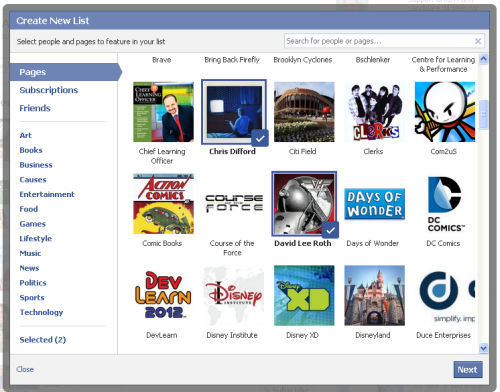Deselect the David Lee Roth thumbnail
The width and height of the screenshot is (500, 392).
(x=304, y=204)
